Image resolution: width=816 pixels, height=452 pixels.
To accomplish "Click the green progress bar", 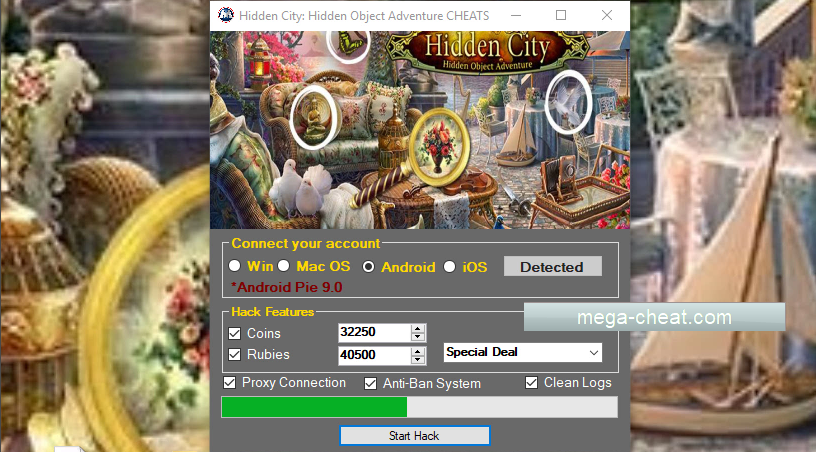I will point(419,407).
